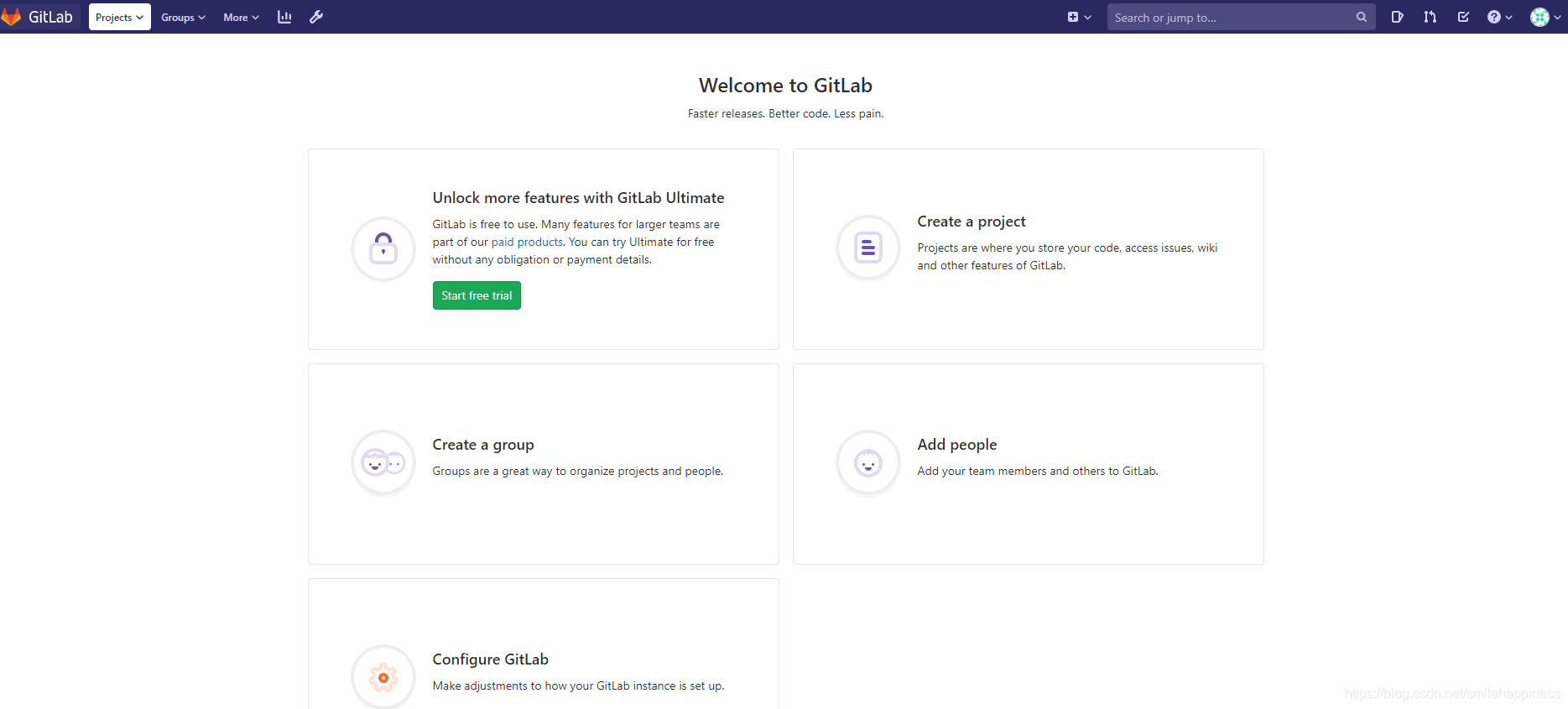
Task: Click 'Faster releases. Better code. Less pain.' text
Action: 785,113
